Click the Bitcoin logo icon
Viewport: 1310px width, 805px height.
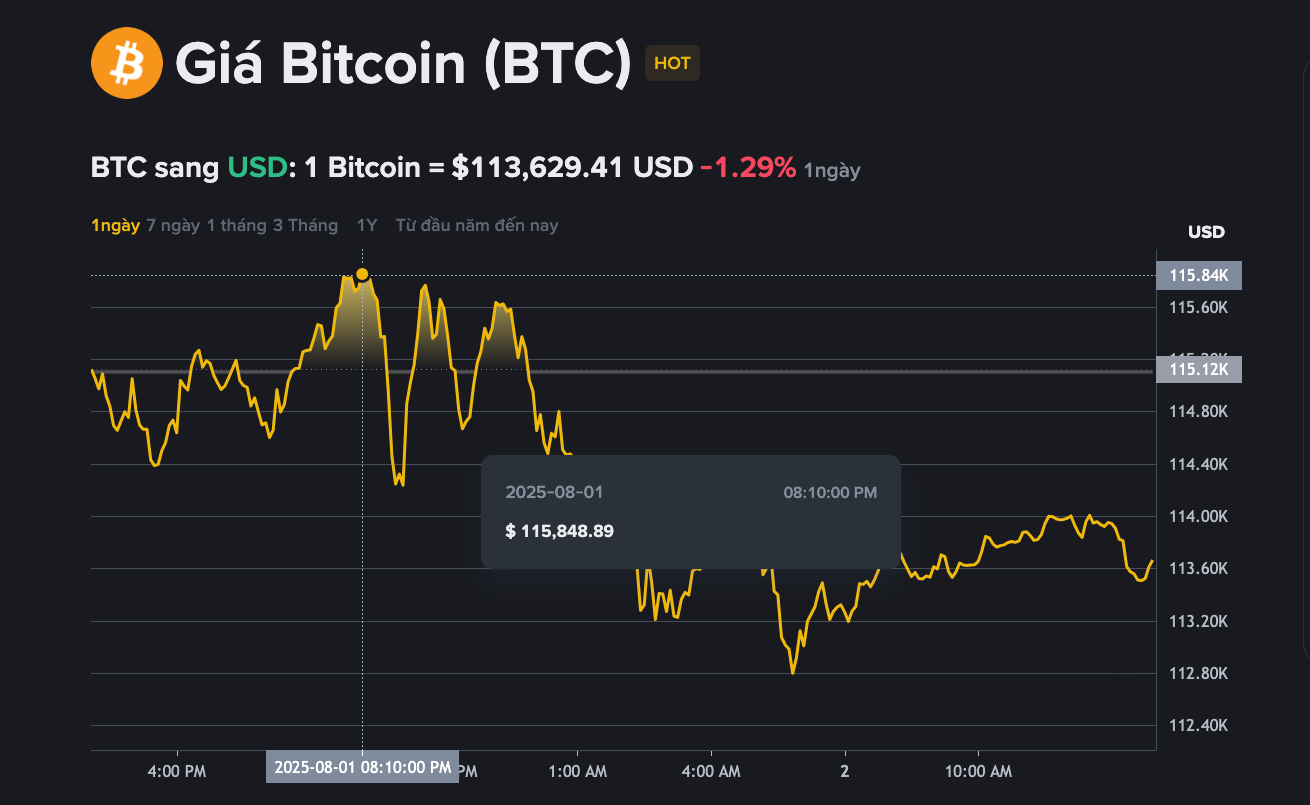[125, 62]
